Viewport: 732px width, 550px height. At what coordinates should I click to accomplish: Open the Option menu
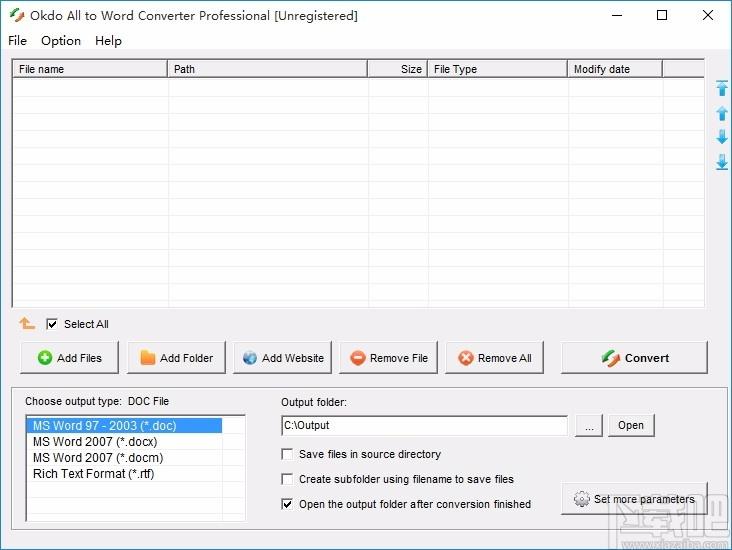pos(61,41)
